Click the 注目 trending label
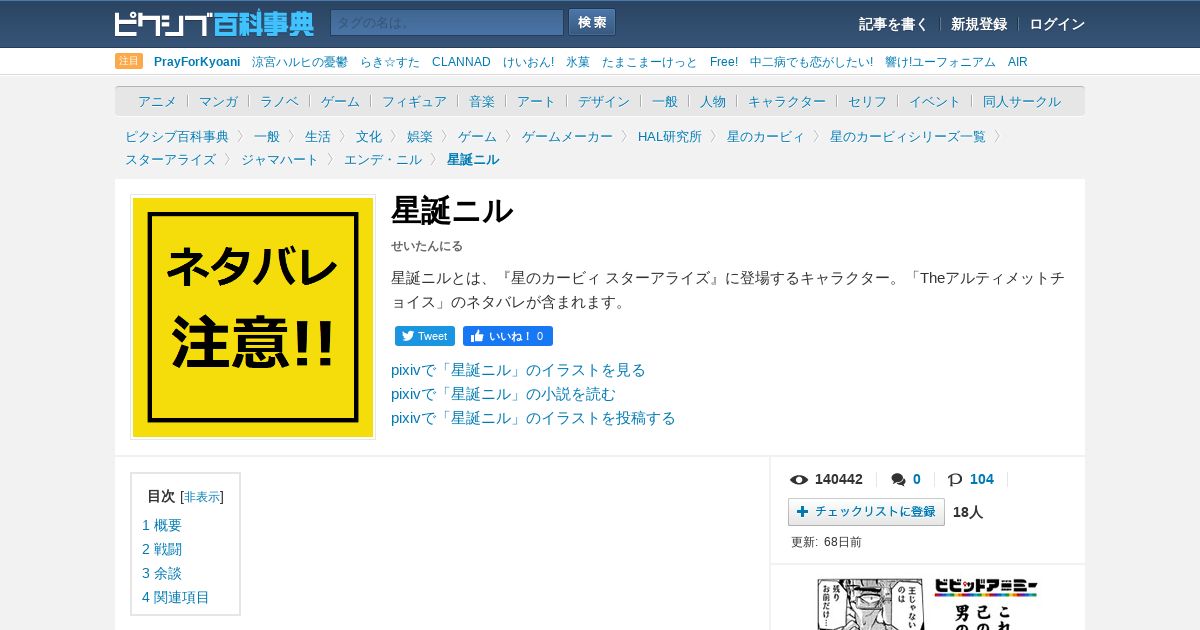This screenshot has height=630, width=1200. click(129, 61)
